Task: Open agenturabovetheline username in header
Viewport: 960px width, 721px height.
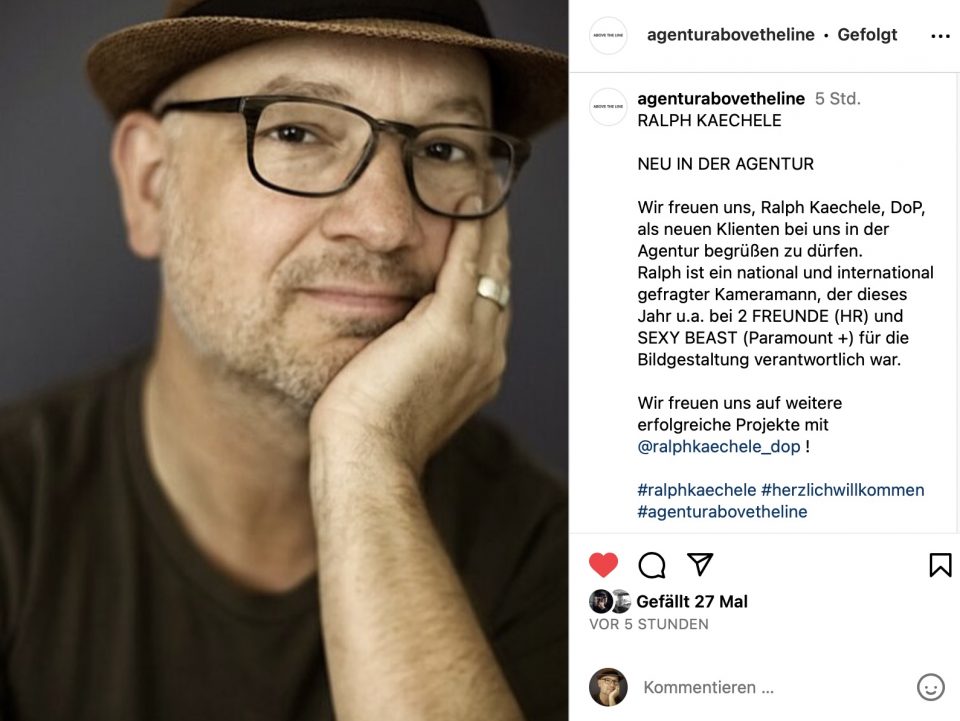Action: 730,35
